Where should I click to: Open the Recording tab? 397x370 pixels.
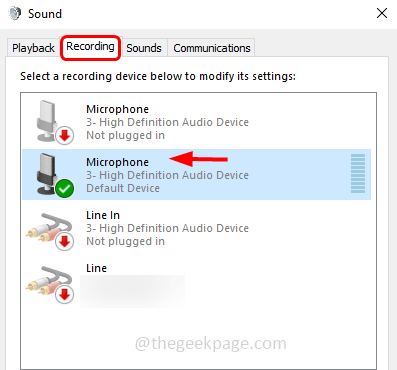point(90,46)
